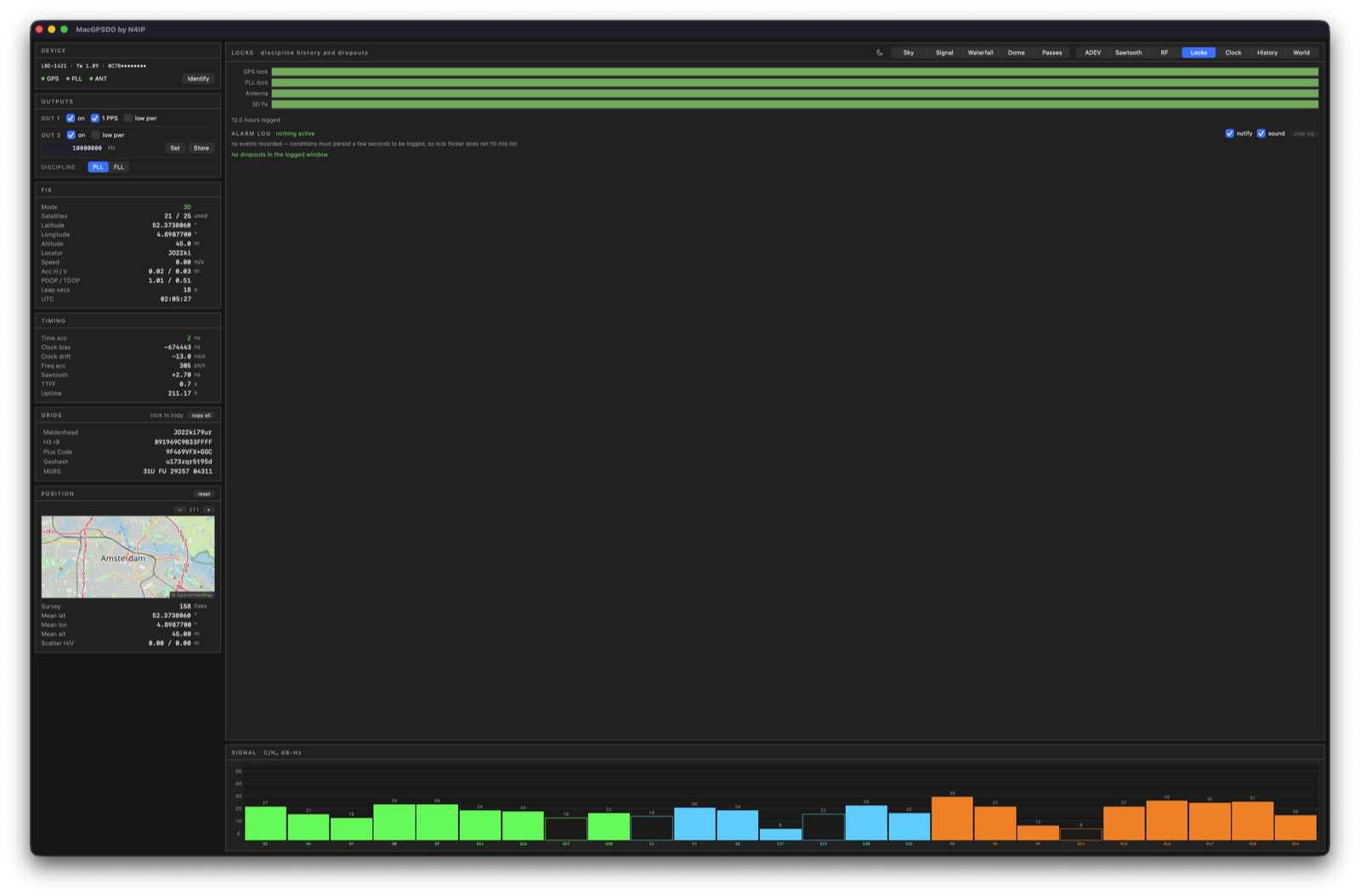Click the clear log button
Image resolution: width=1360 pixels, height=896 pixels.
click(x=1304, y=133)
